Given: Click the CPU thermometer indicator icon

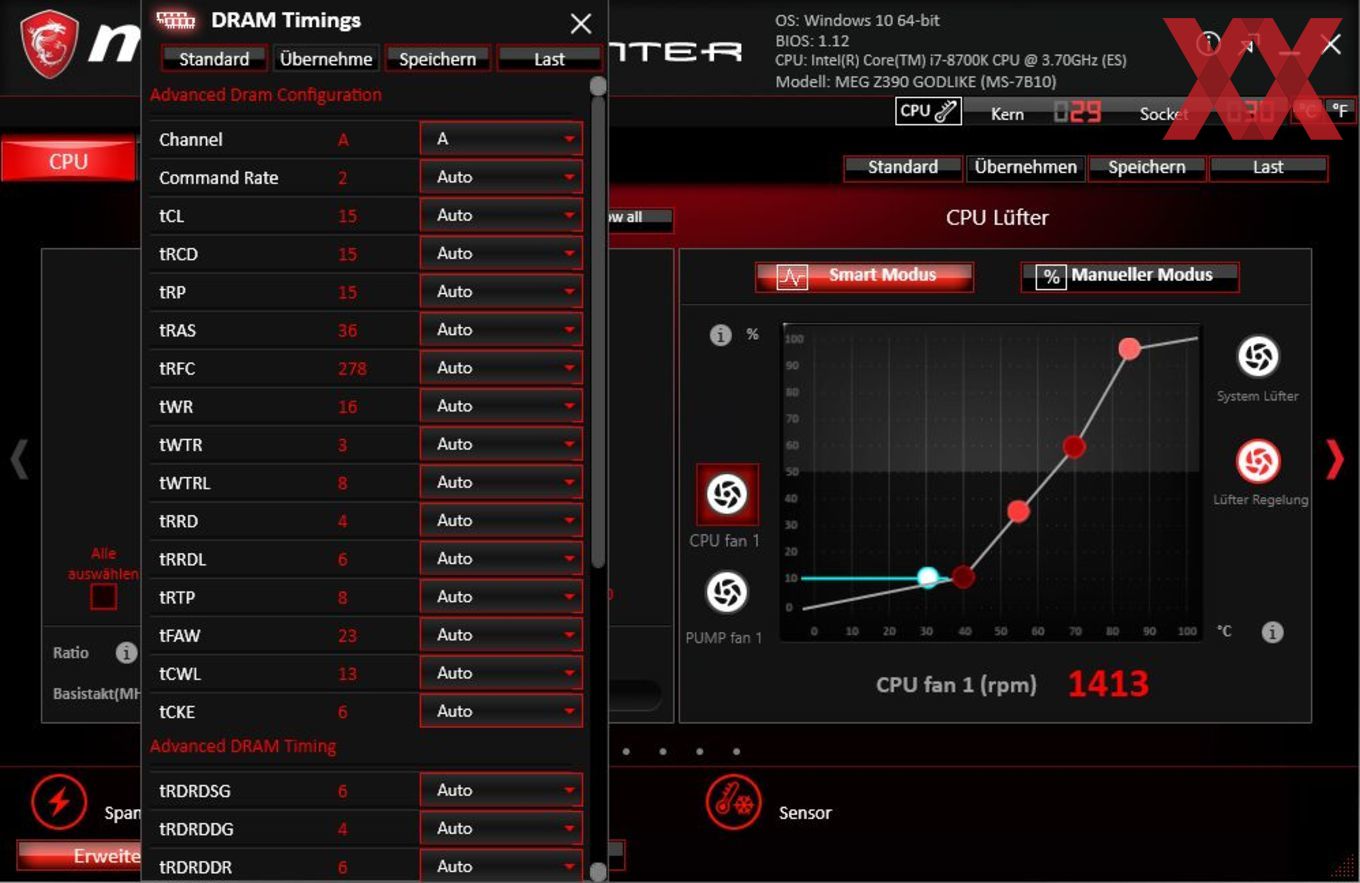Looking at the screenshot, I should (x=928, y=111).
